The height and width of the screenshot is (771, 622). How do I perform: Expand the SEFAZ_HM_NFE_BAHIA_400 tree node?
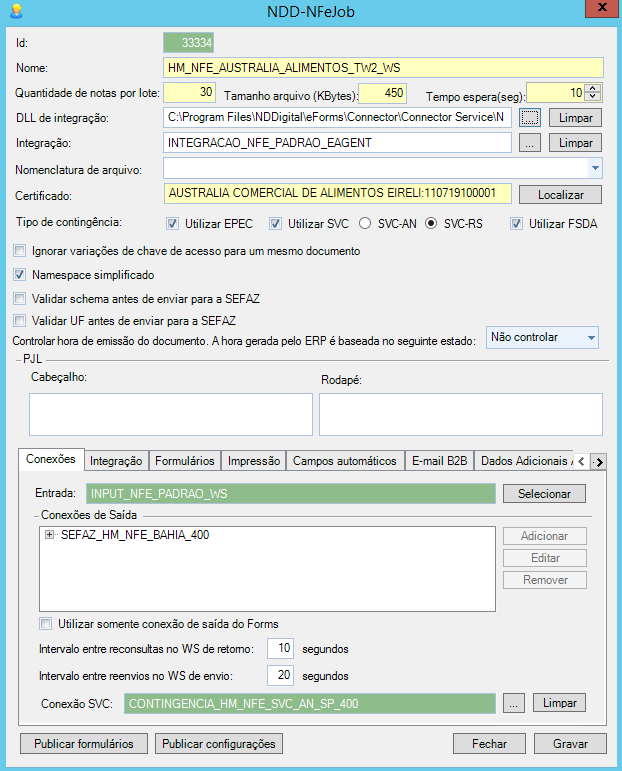point(49,536)
